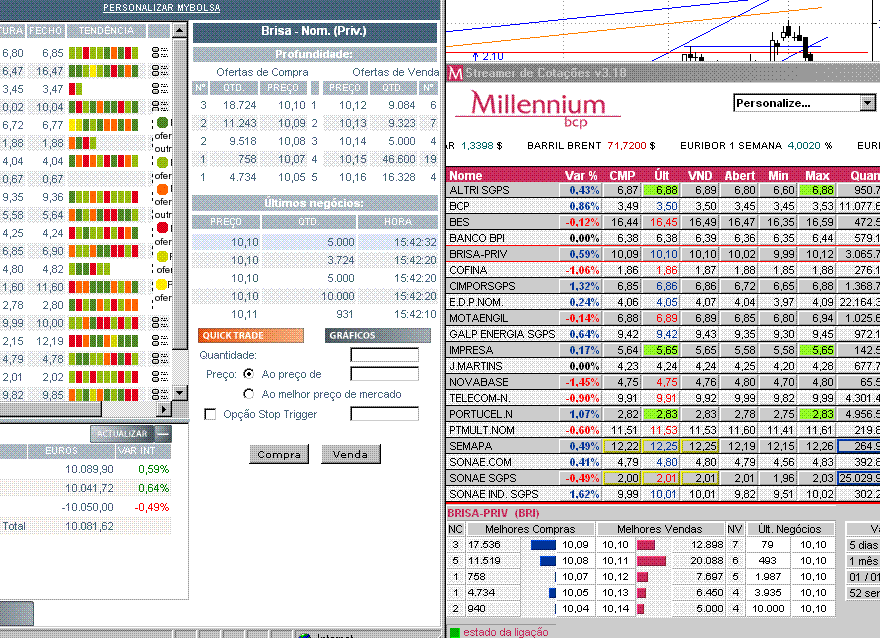Open the PERSONALIZAR MYBOLSA link
The width and height of the screenshot is (880, 638).
pyautogui.click(x=162, y=8)
